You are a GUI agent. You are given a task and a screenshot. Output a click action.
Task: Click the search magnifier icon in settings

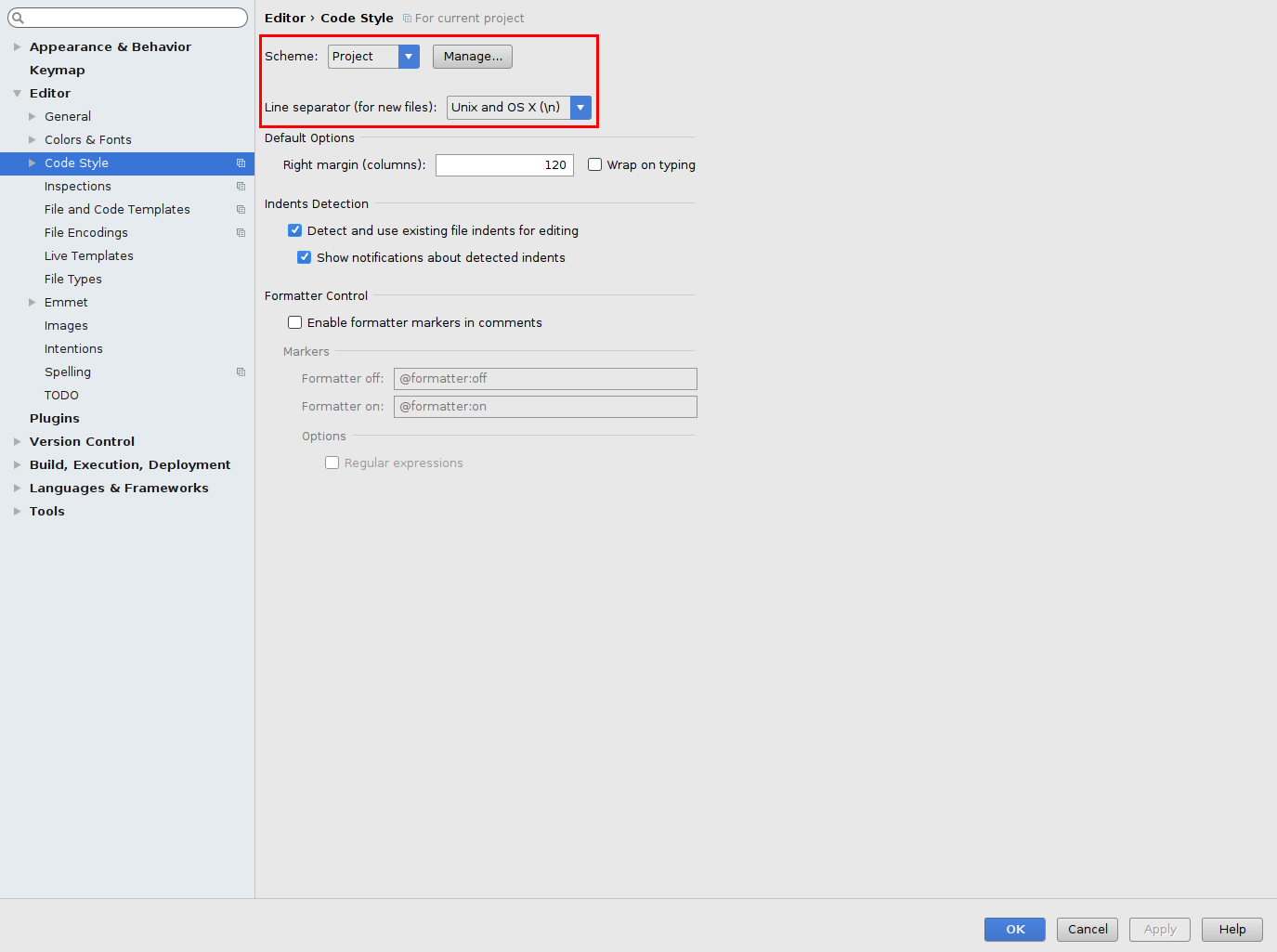coord(18,18)
